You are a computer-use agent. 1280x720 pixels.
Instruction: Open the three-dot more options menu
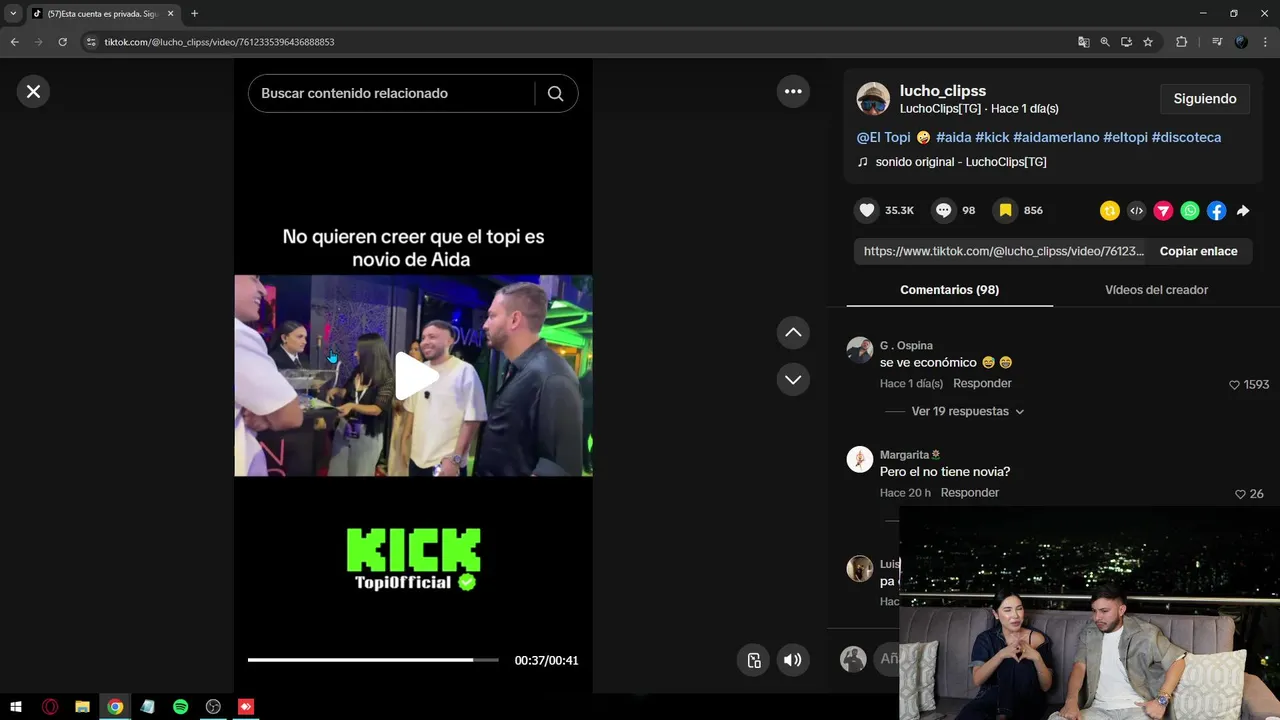pyautogui.click(x=793, y=91)
